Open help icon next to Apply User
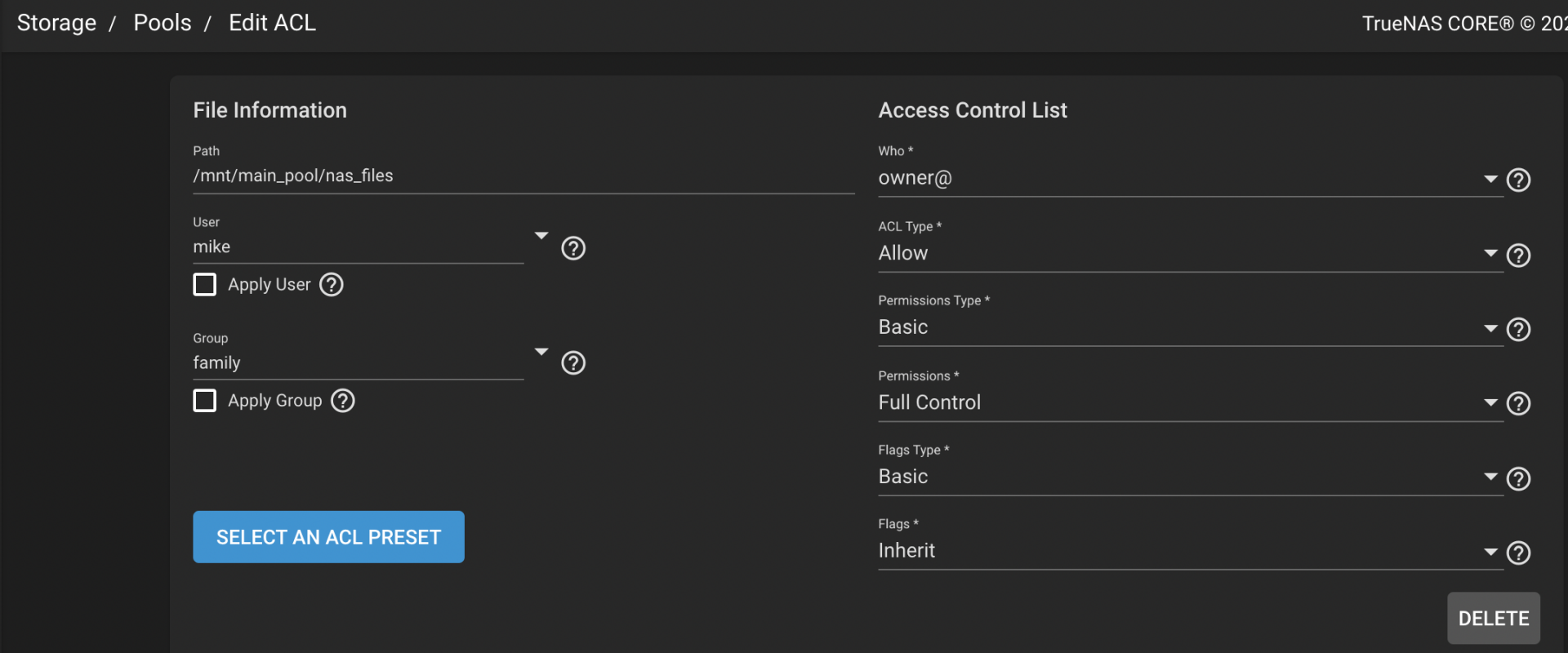This screenshot has height=653, width=1568. 331,285
